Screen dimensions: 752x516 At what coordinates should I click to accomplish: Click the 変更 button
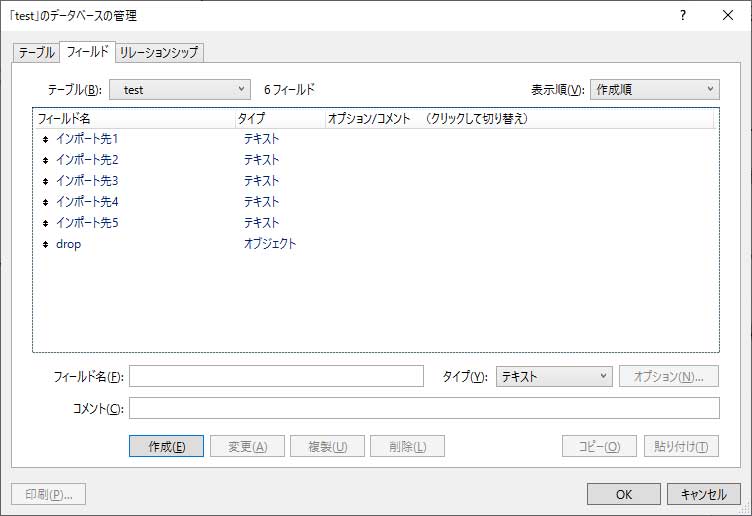pyautogui.click(x=247, y=446)
